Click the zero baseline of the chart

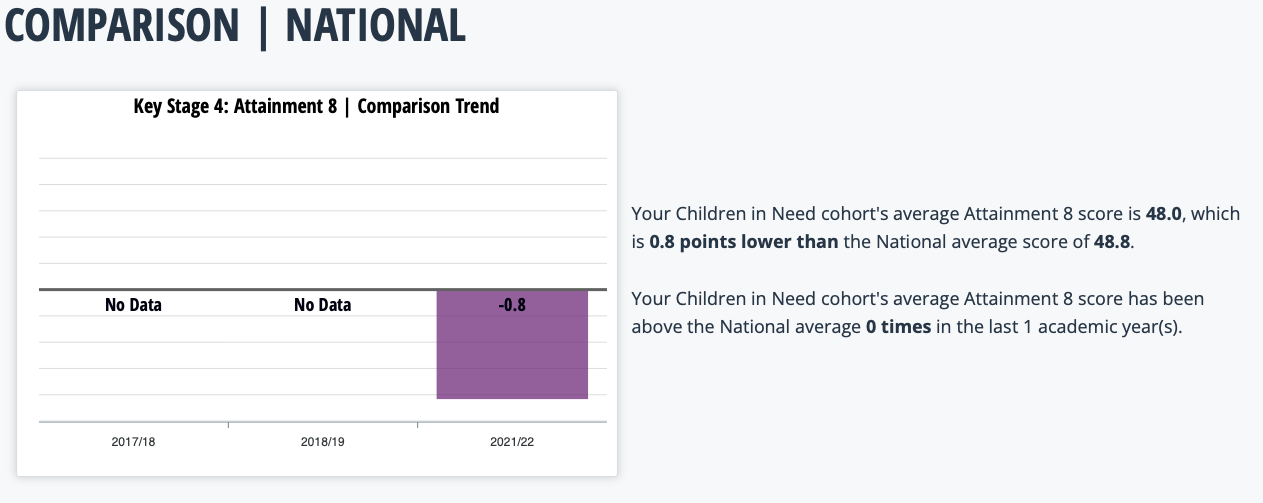(x=322, y=289)
